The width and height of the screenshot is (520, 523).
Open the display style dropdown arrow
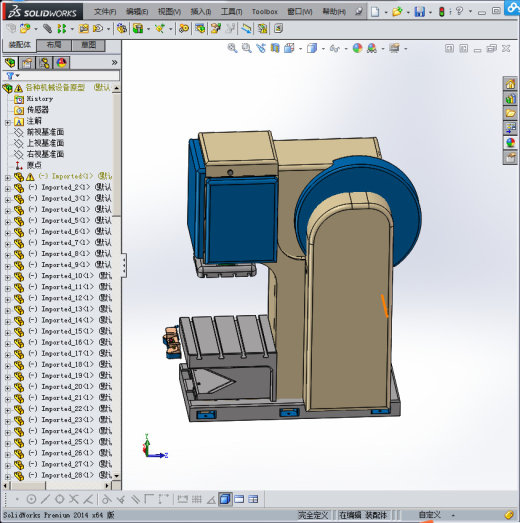[323, 49]
